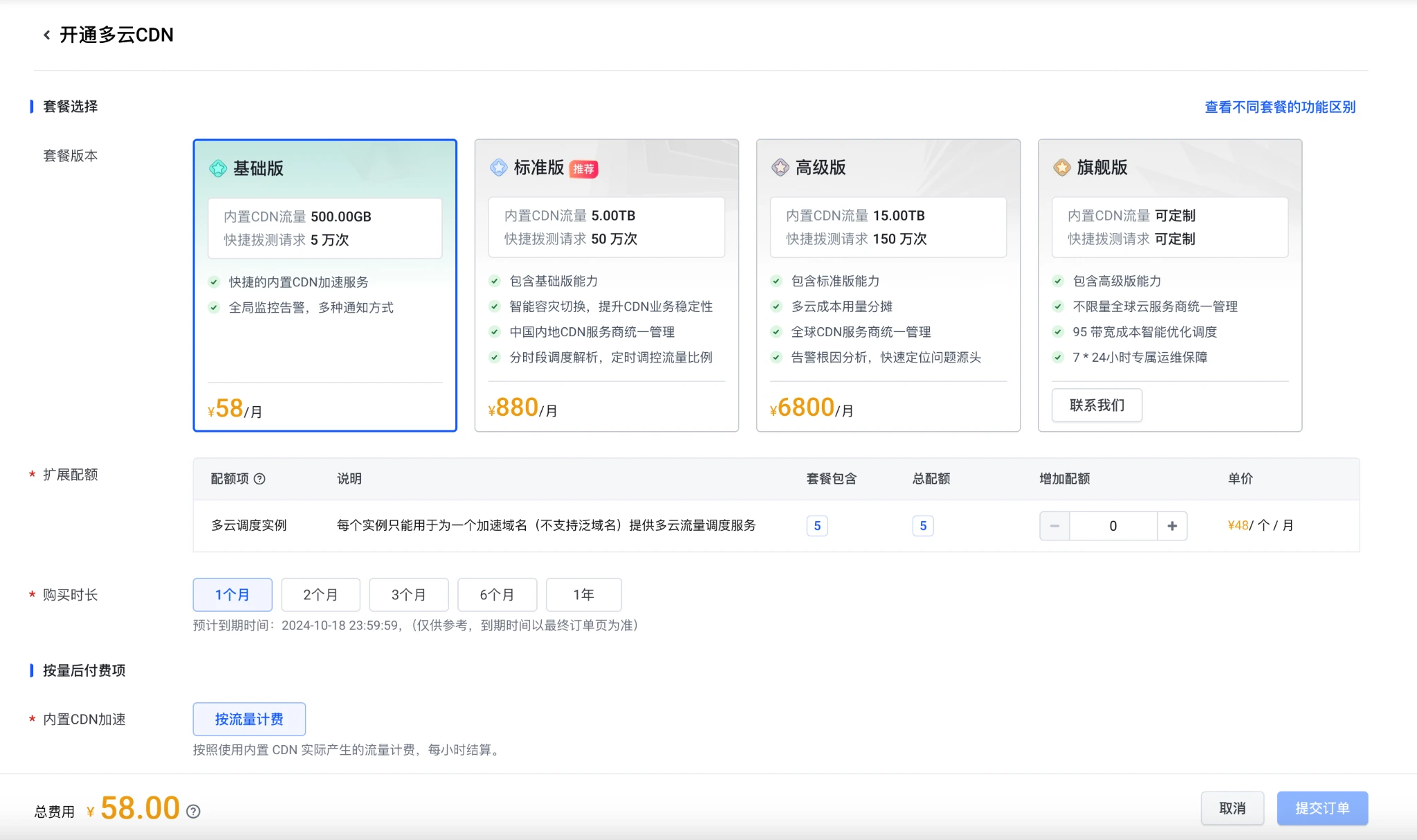Click the back arrow beside 开通多云CDN
The width and height of the screenshot is (1417, 840).
click(46, 35)
